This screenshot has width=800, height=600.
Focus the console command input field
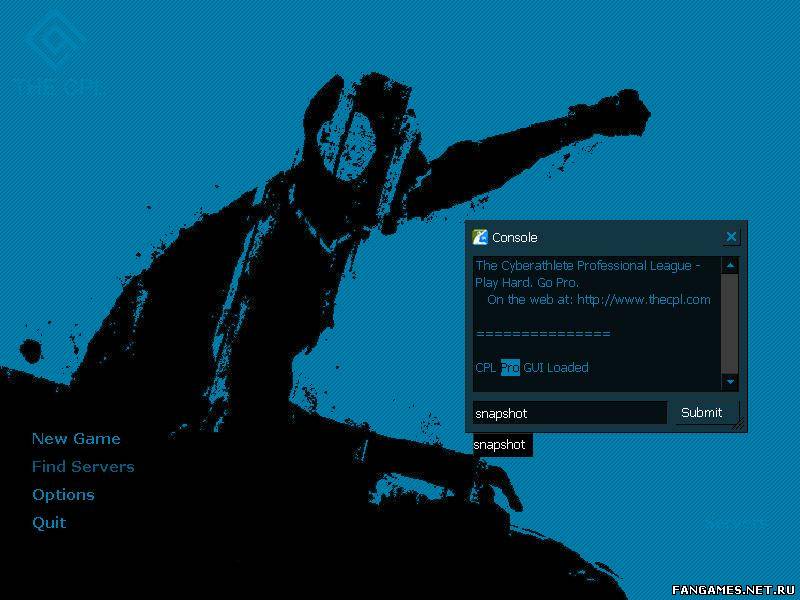pos(569,413)
